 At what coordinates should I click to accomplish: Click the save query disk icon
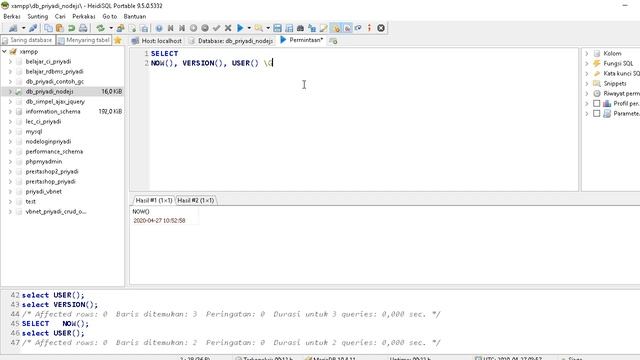point(277,28)
